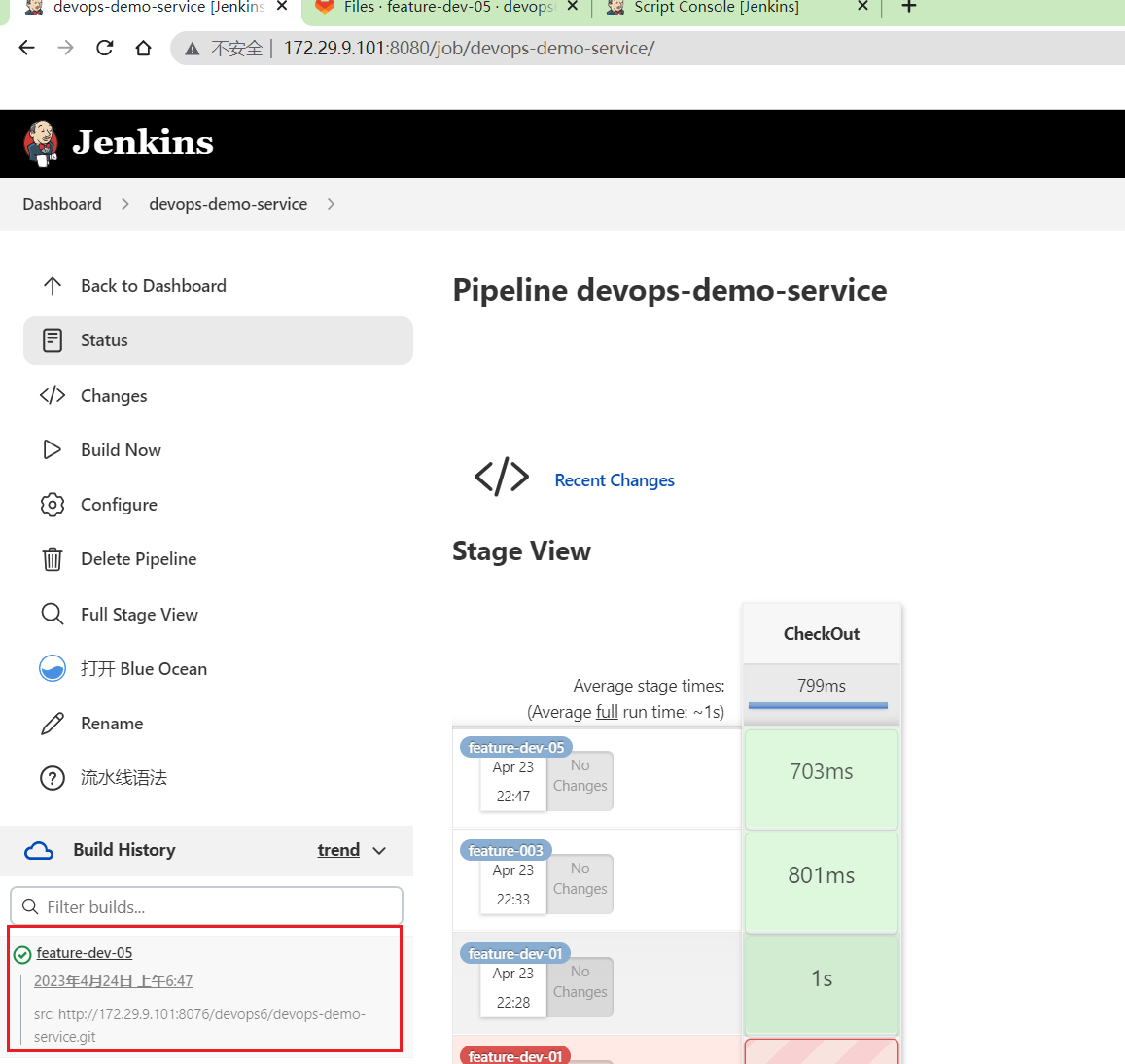Click the feature-003 stage view badge

coord(506,850)
